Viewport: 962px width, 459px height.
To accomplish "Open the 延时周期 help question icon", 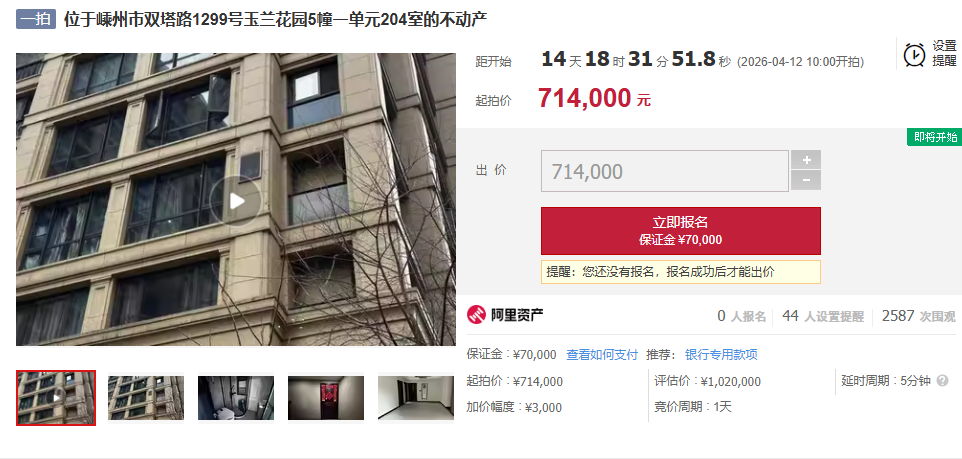I will click(x=942, y=380).
